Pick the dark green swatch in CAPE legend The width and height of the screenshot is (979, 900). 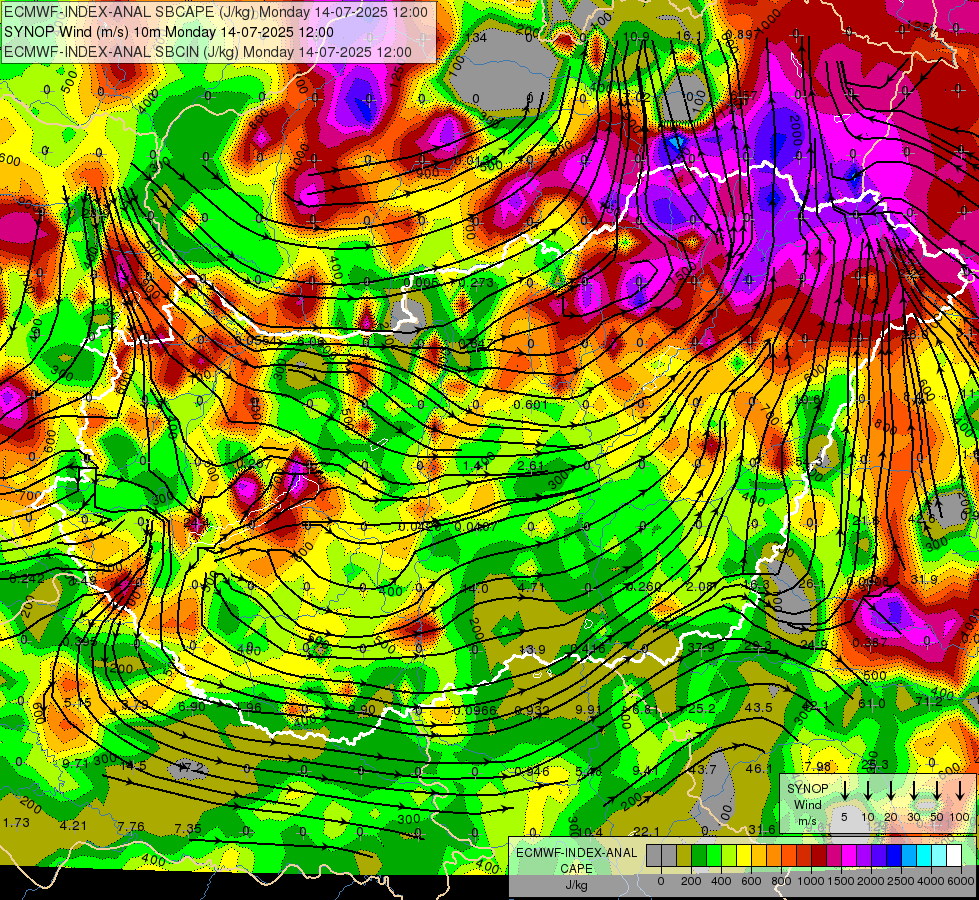pyautogui.click(x=699, y=855)
